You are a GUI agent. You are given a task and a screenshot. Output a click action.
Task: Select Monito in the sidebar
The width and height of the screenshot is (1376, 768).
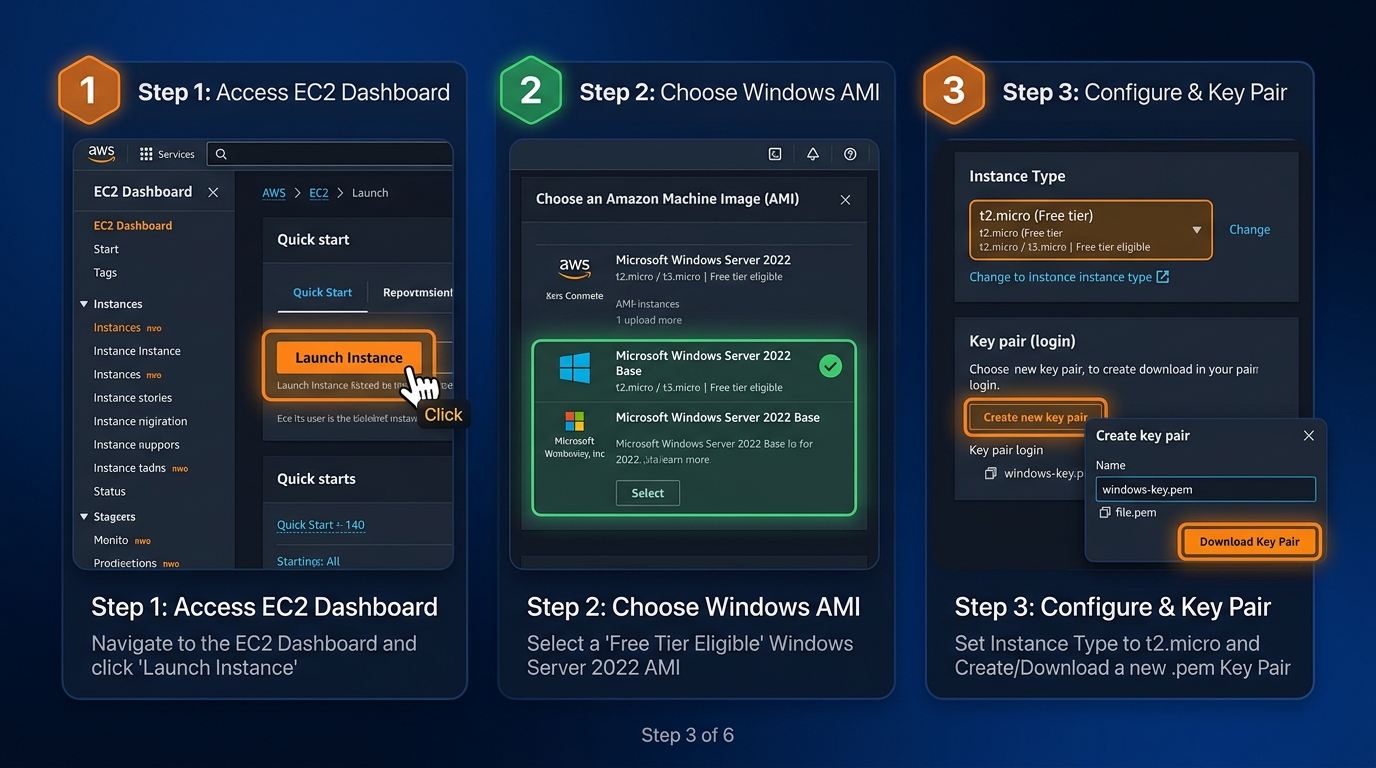pyautogui.click(x=111, y=540)
